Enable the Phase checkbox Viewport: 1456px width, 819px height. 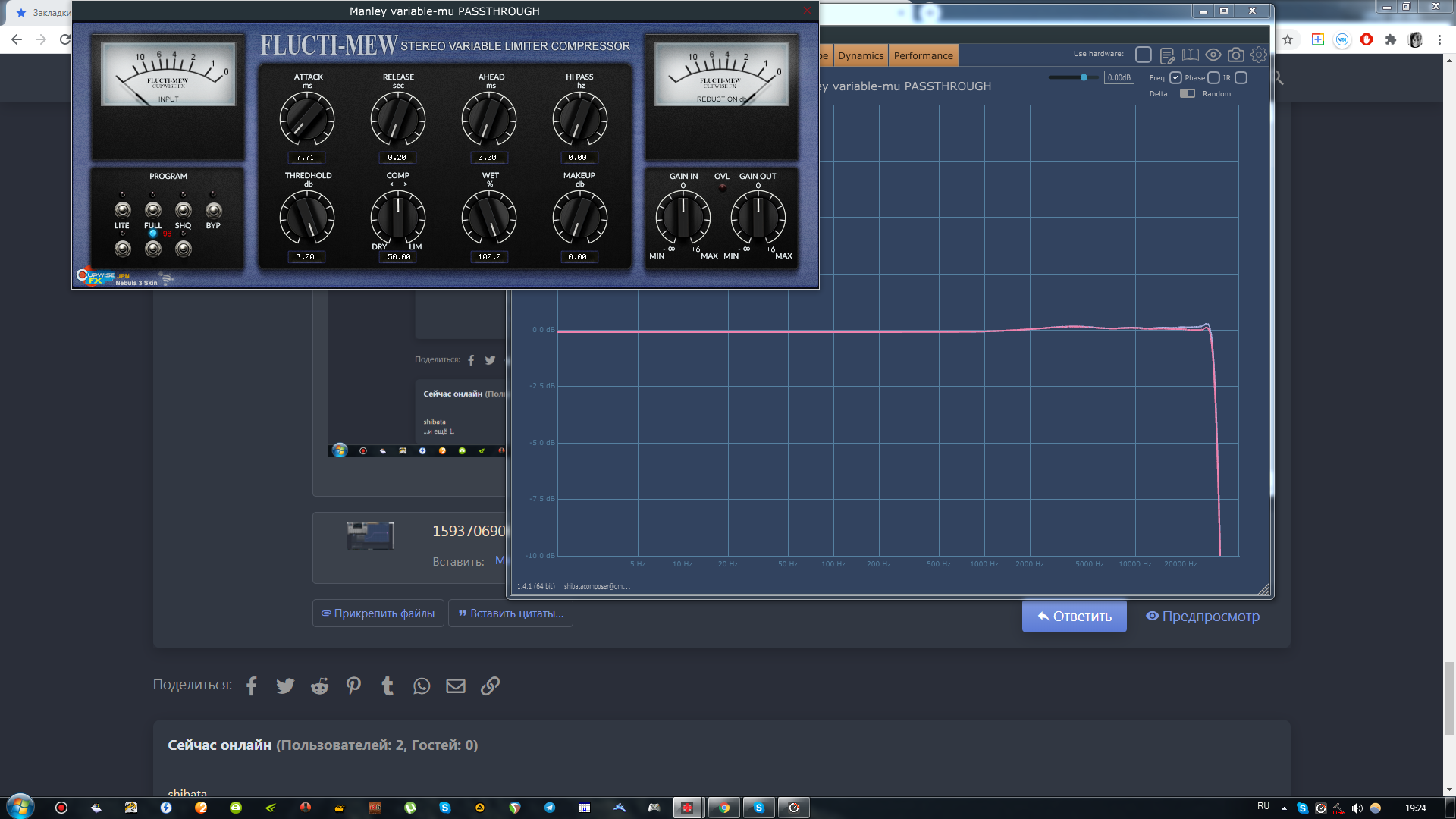coord(1213,77)
